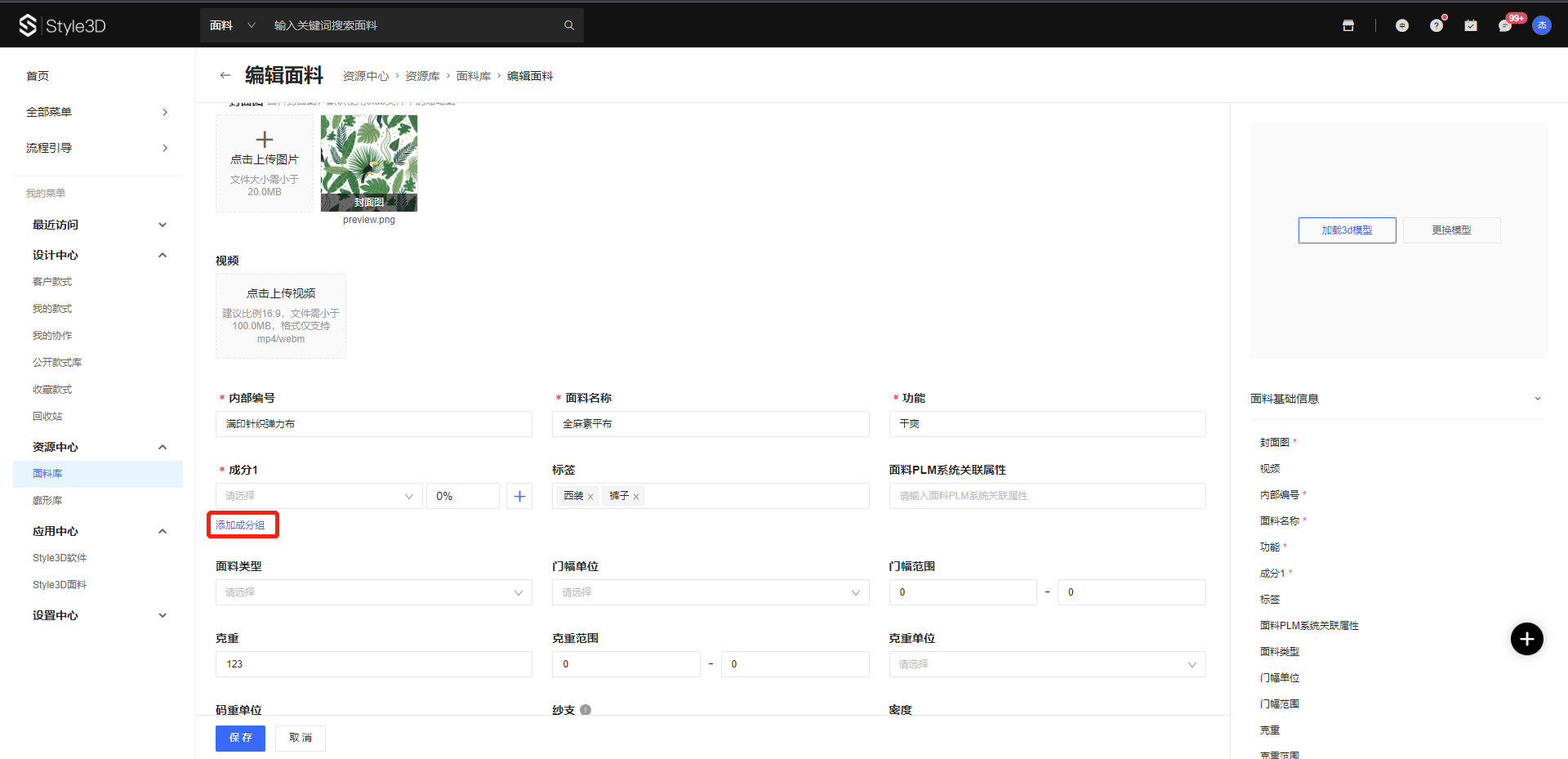Click the search magnifier icon
The width and height of the screenshot is (1568, 759).
coord(569,25)
